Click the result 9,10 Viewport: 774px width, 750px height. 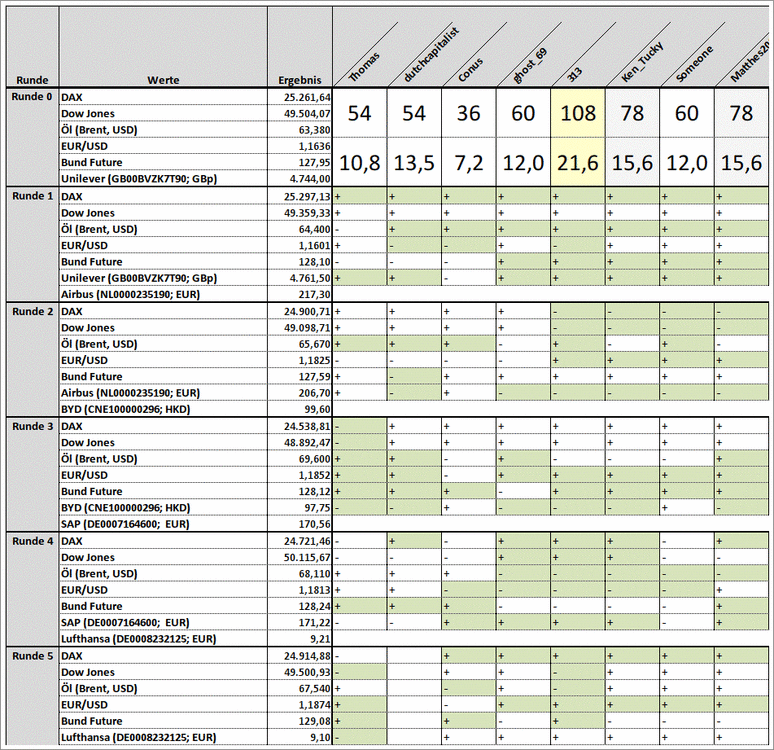point(320,738)
